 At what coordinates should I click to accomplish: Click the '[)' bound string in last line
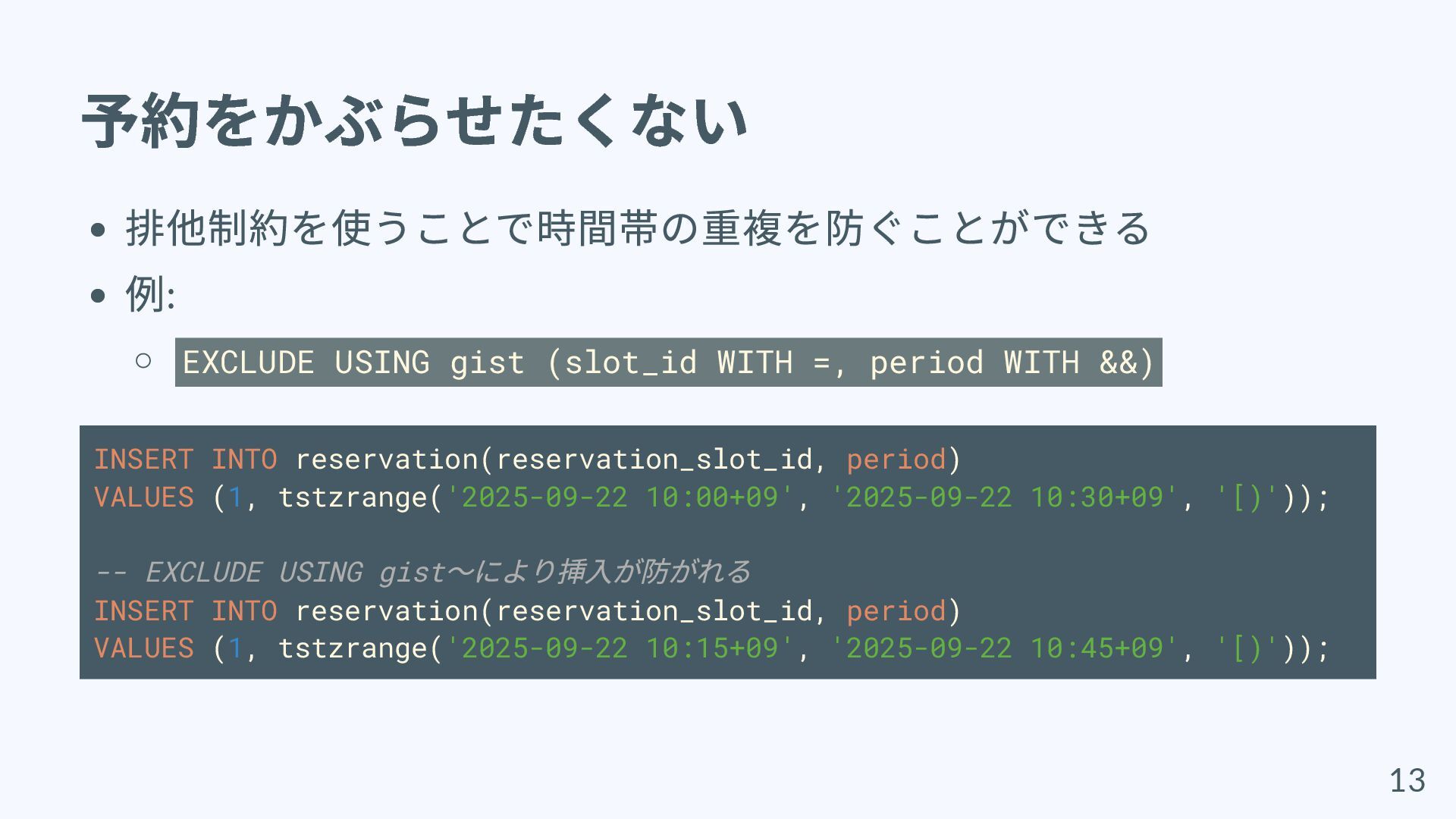[x=1247, y=648]
